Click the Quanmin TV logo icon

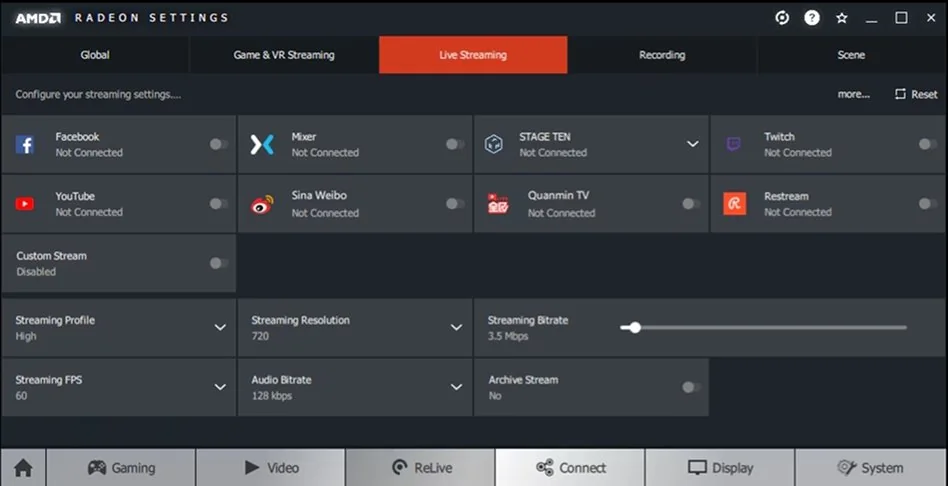[x=498, y=204]
